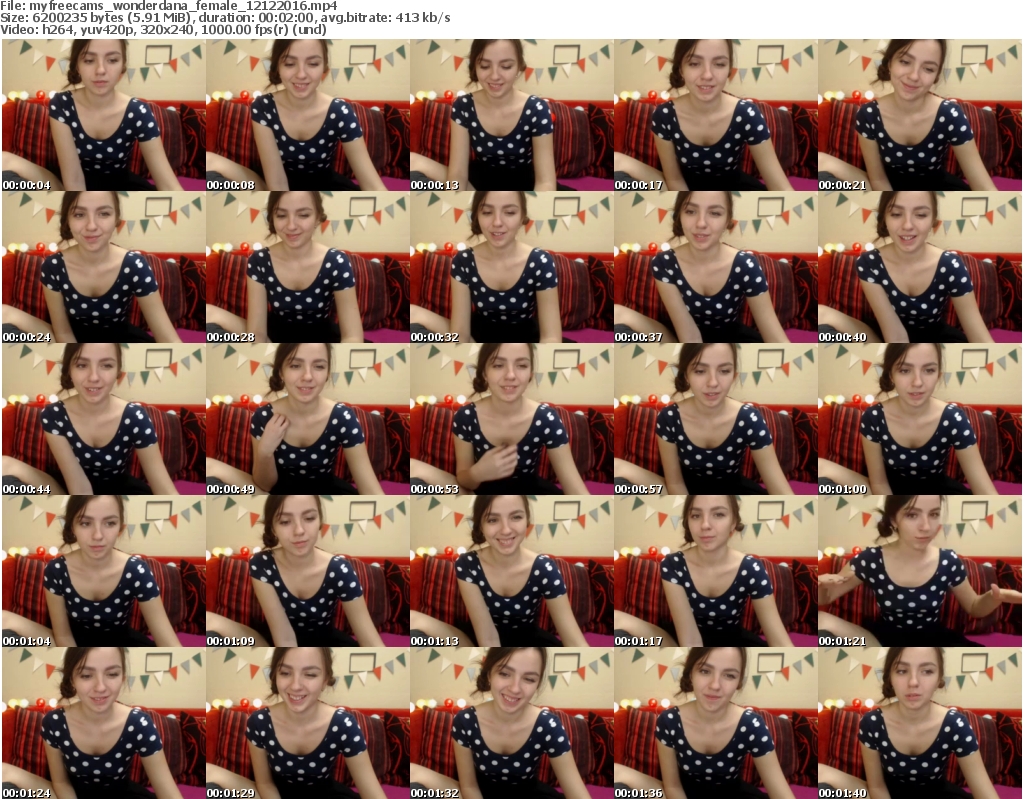This screenshot has height=799, width=1024.
Task: Select the thumbnail timestamped 00:01:40
Action: (920, 723)
